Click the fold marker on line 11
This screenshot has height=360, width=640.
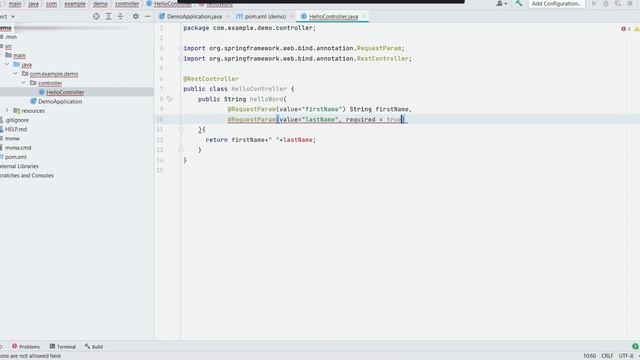tap(180, 129)
